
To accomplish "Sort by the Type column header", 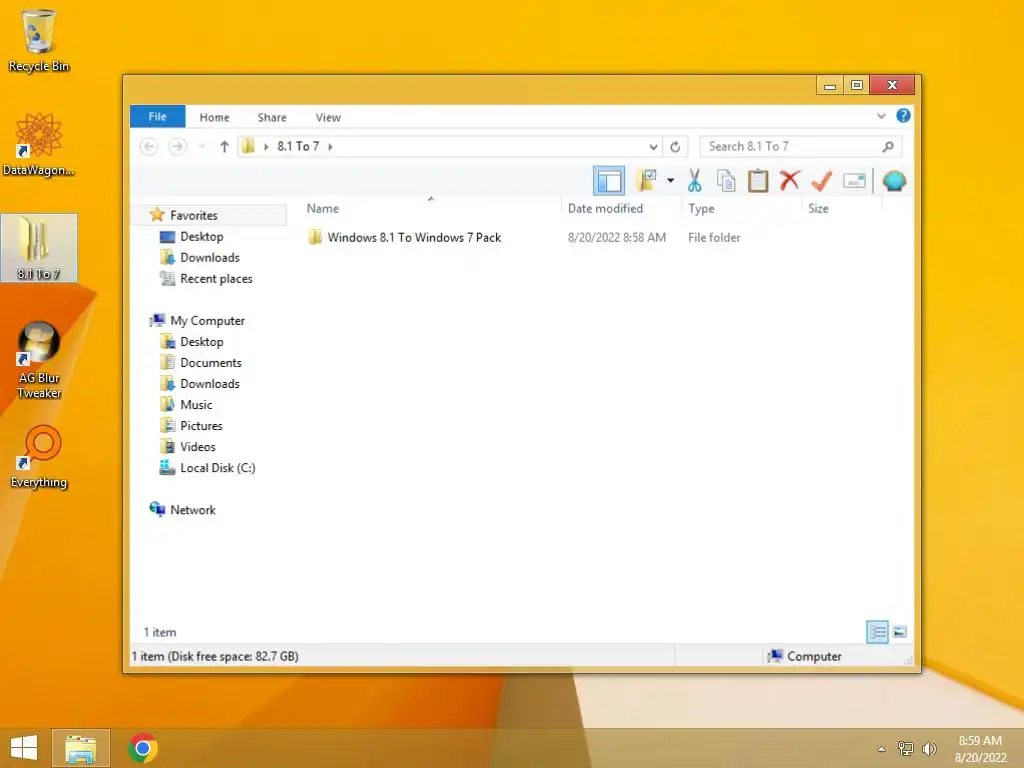I will click(x=701, y=208).
